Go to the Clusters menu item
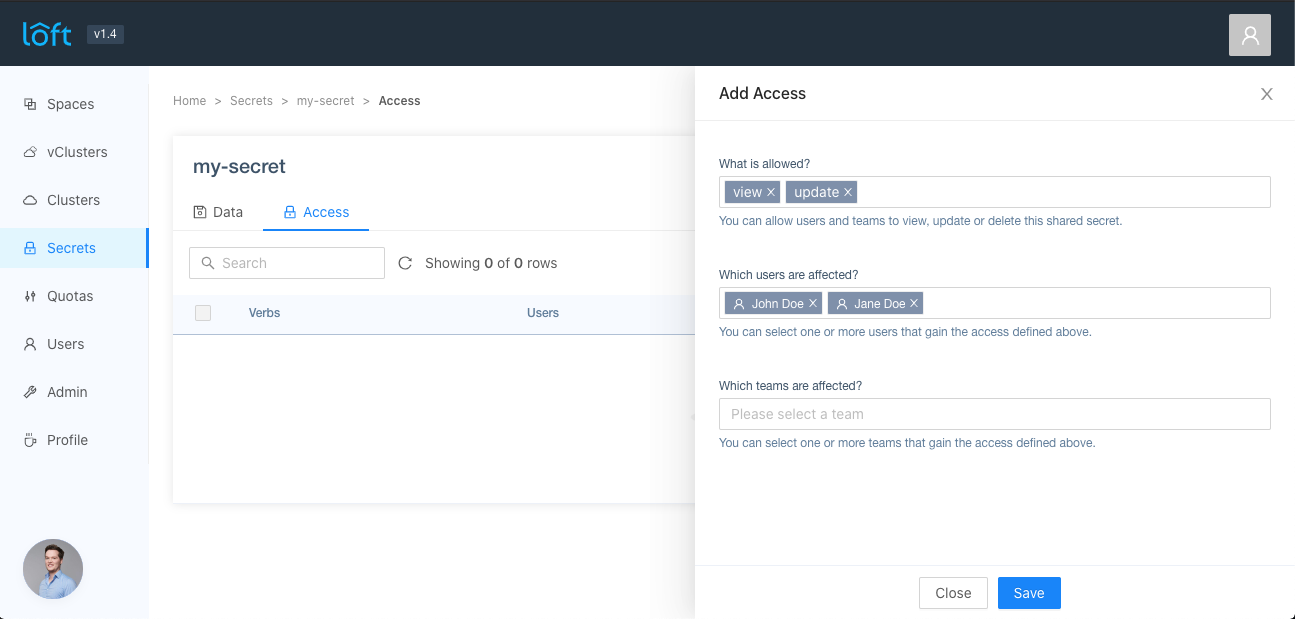Viewport: 1295px width, 619px height. tap(74, 200)
